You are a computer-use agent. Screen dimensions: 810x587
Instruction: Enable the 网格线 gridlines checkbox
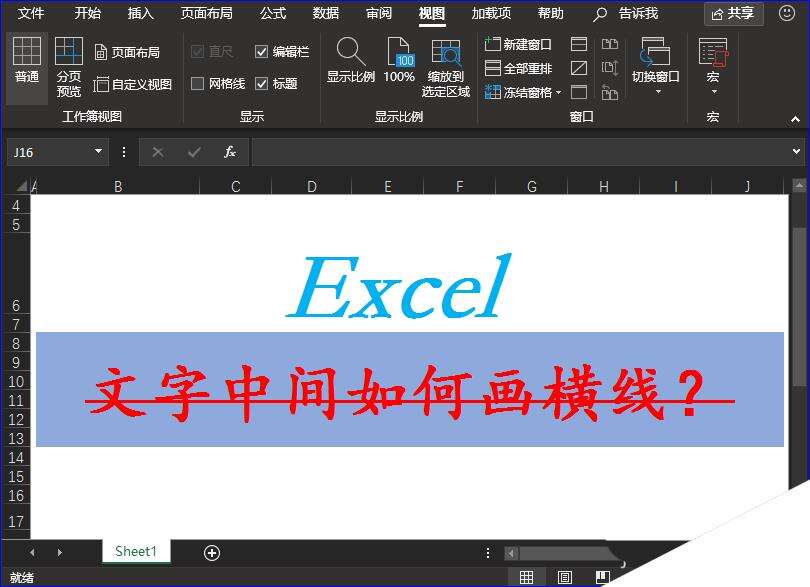(x=197, y=84)
